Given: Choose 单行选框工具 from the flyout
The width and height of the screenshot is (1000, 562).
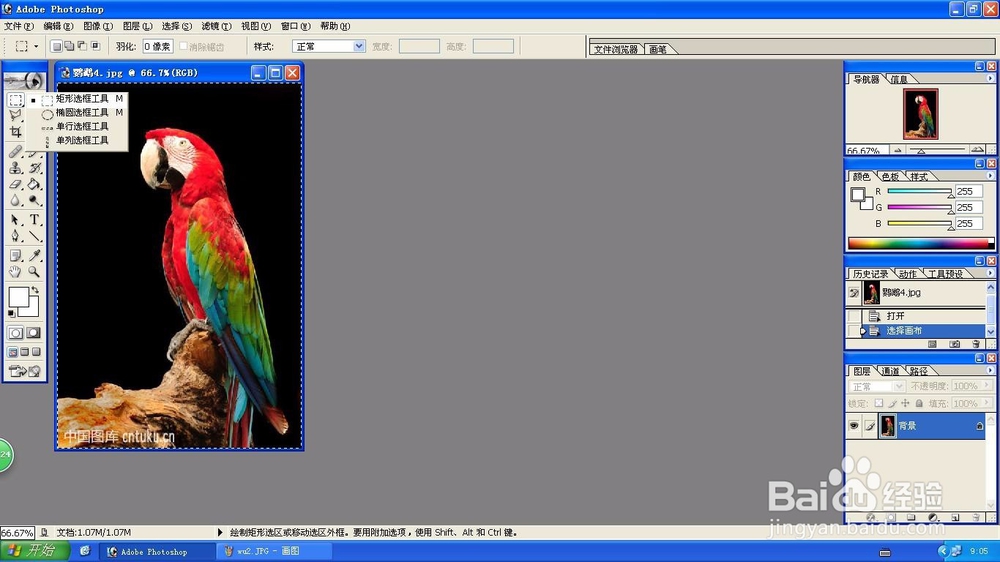Looking at the screenshot, I should (82, 126).
